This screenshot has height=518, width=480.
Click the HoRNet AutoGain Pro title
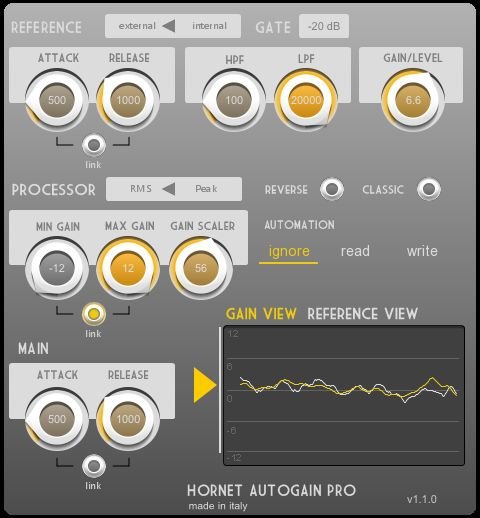(x=271, y=490)
